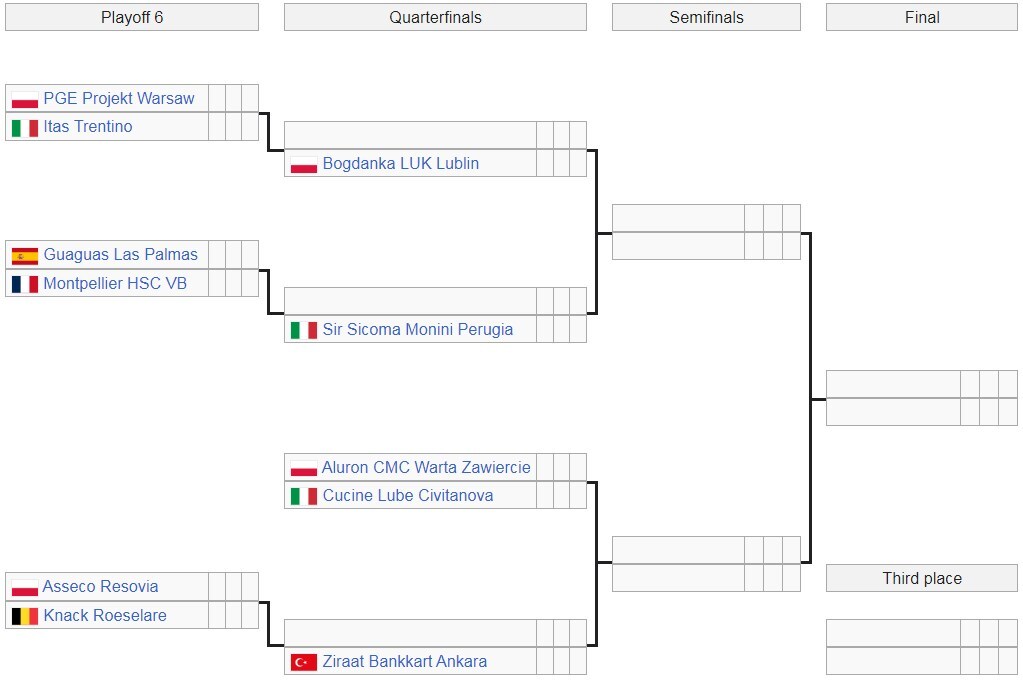Click the Belgium flag beside Knack Roeselare
This screenshot has height=680, width=1023.
click(x=25, y=616)
